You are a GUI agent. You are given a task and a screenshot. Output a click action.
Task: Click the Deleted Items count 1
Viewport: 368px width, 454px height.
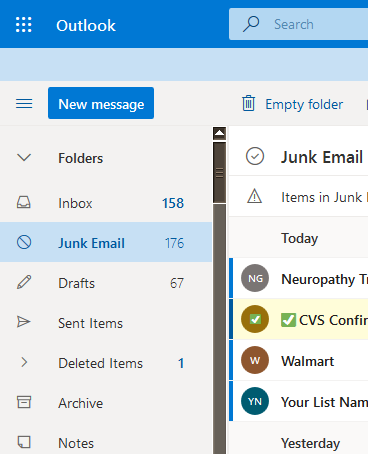181,363
